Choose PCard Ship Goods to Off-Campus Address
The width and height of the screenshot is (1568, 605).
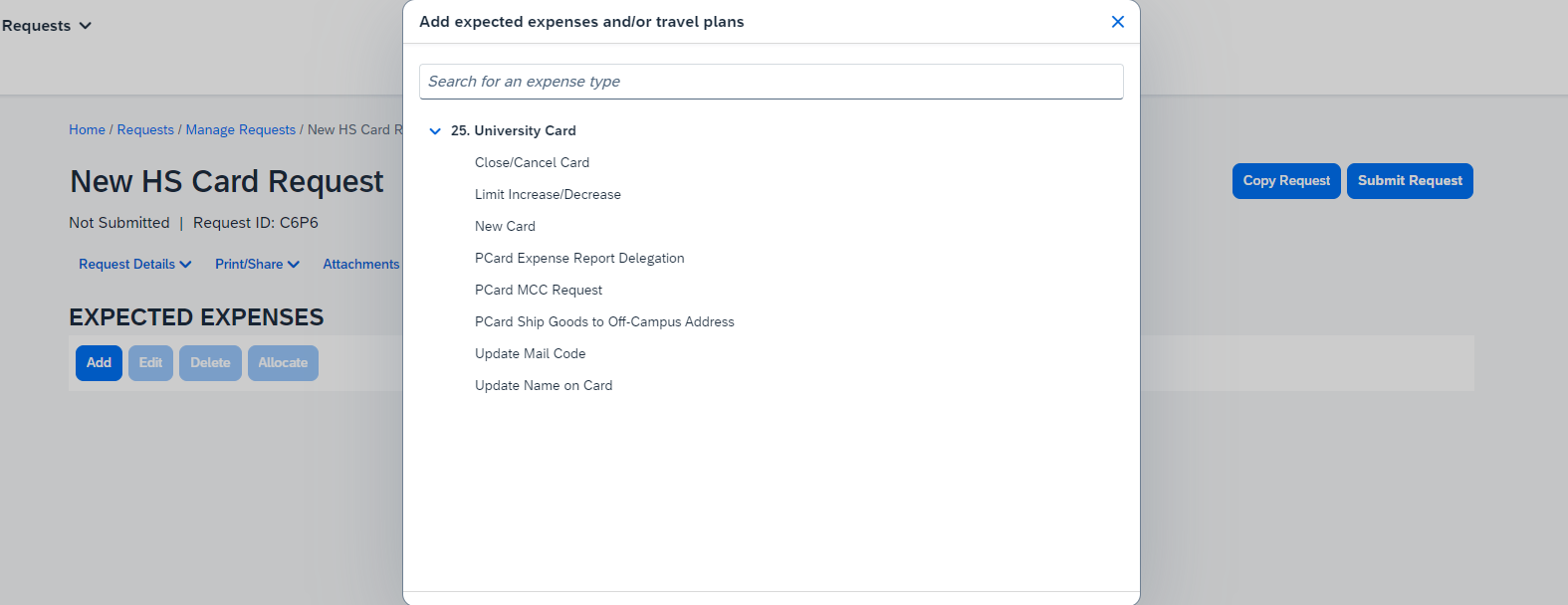tap(604, 322)
